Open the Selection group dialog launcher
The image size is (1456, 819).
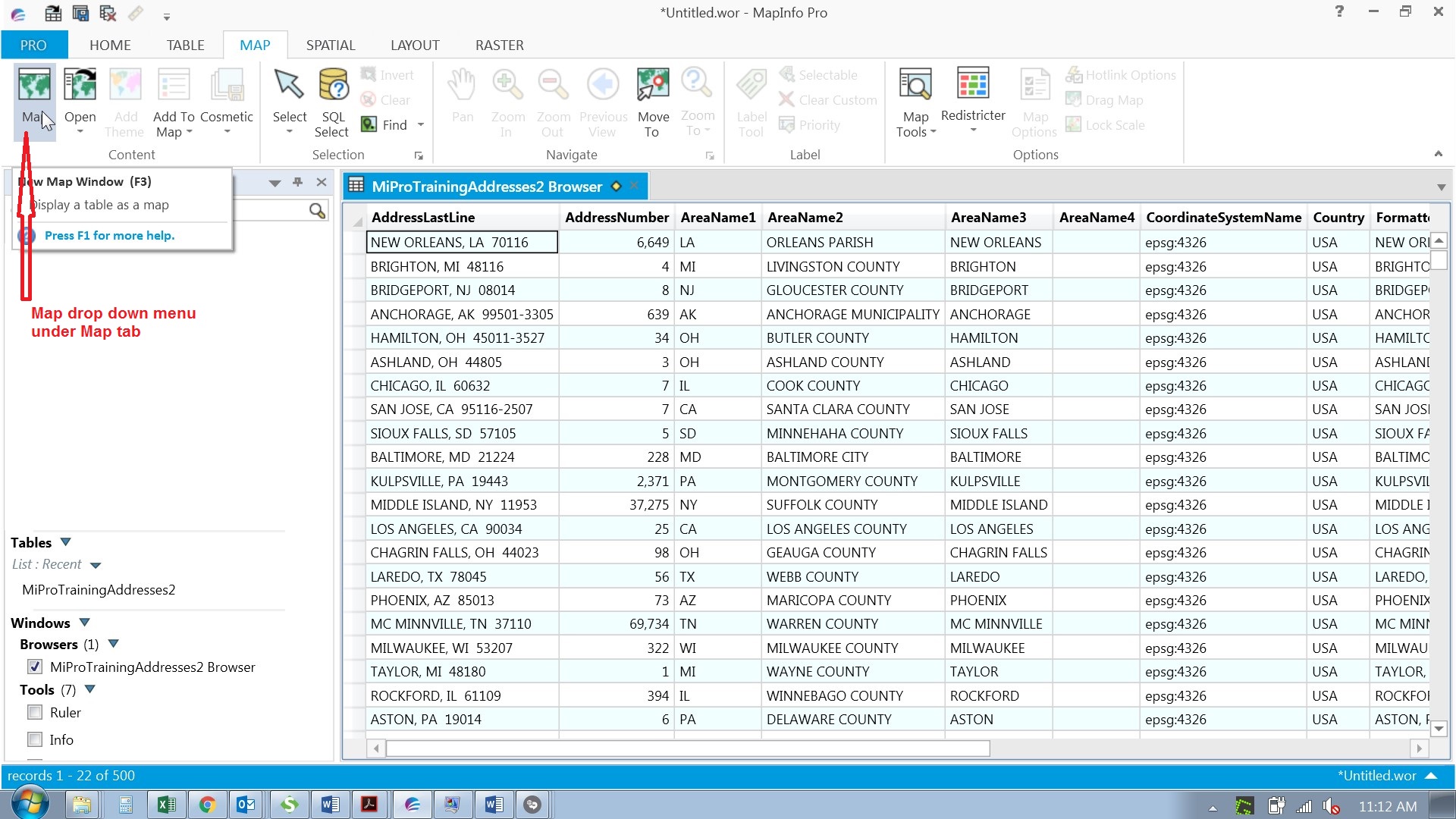pos(419,155)
